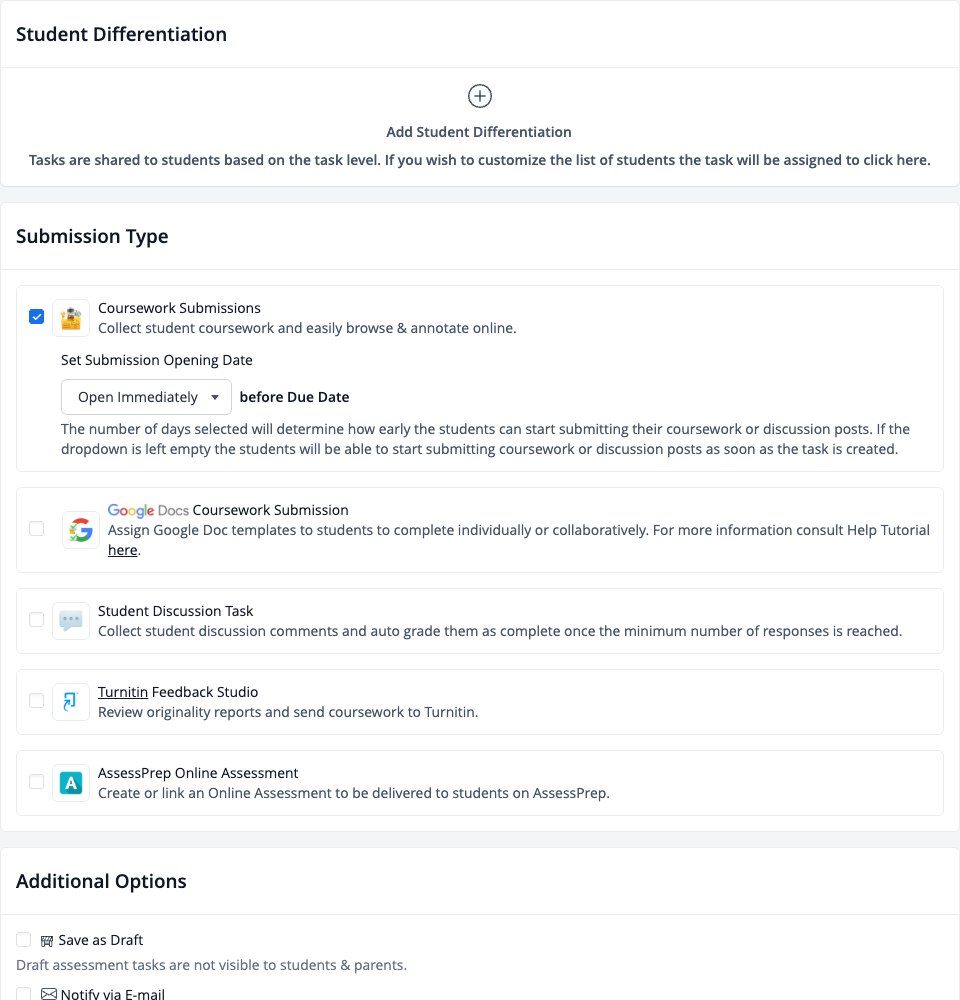This screenshot has width=960, height=1000.
Task: Click the Coursework Submissions treasure chest icon
Action: [71, 318]
